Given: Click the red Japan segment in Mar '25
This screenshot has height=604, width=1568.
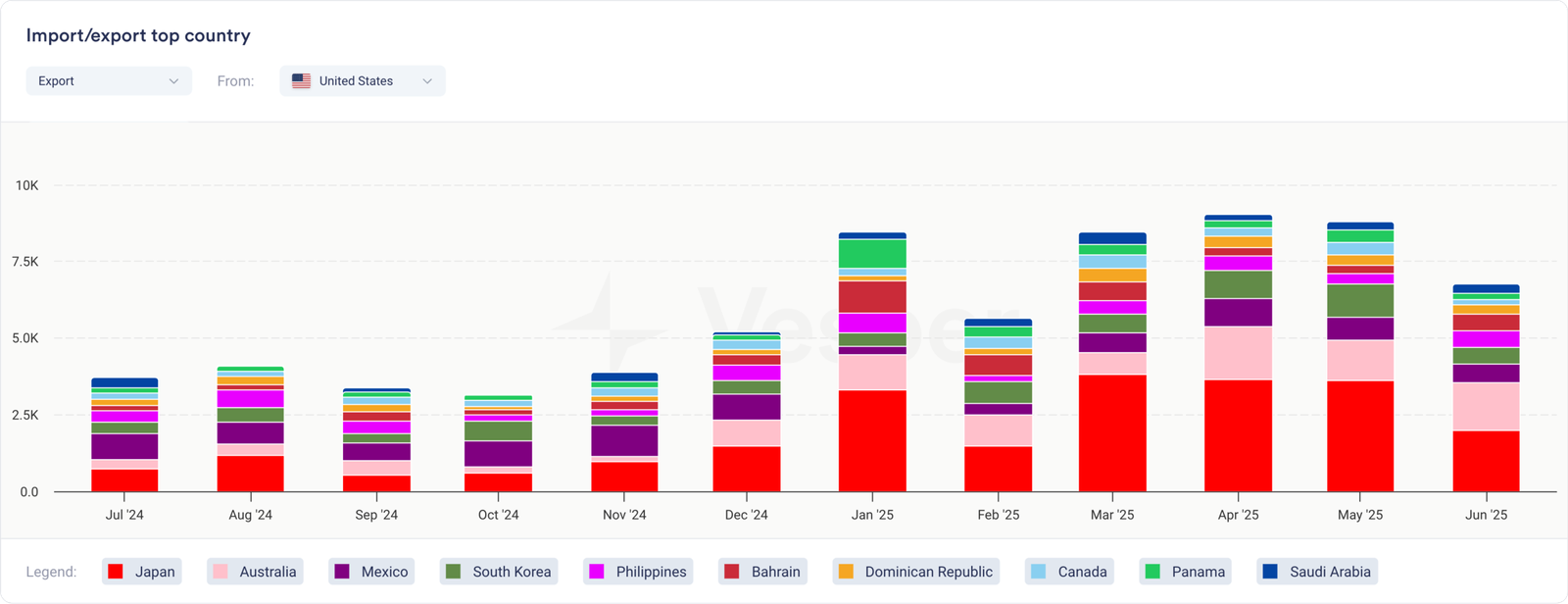Looking at the screenshot, I should click(1112, 432).
